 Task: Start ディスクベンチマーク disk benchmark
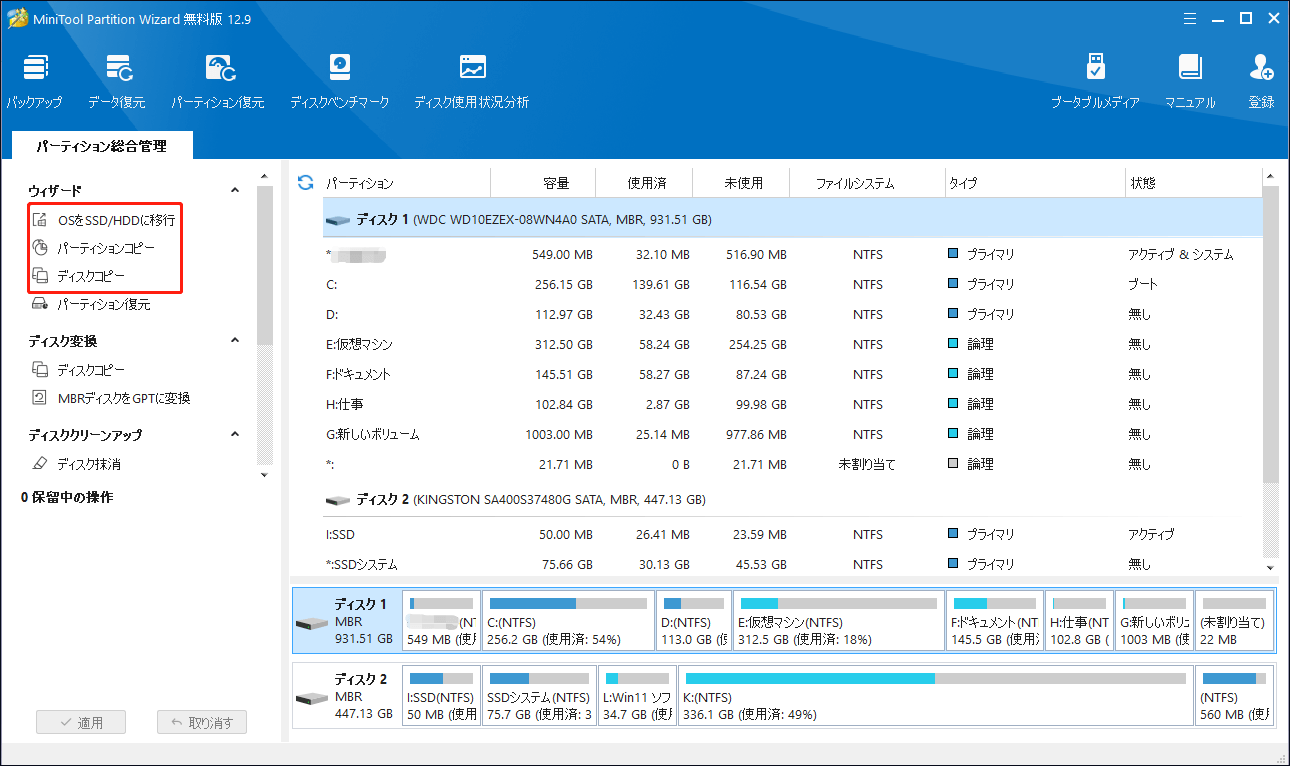tap(339, 81)
